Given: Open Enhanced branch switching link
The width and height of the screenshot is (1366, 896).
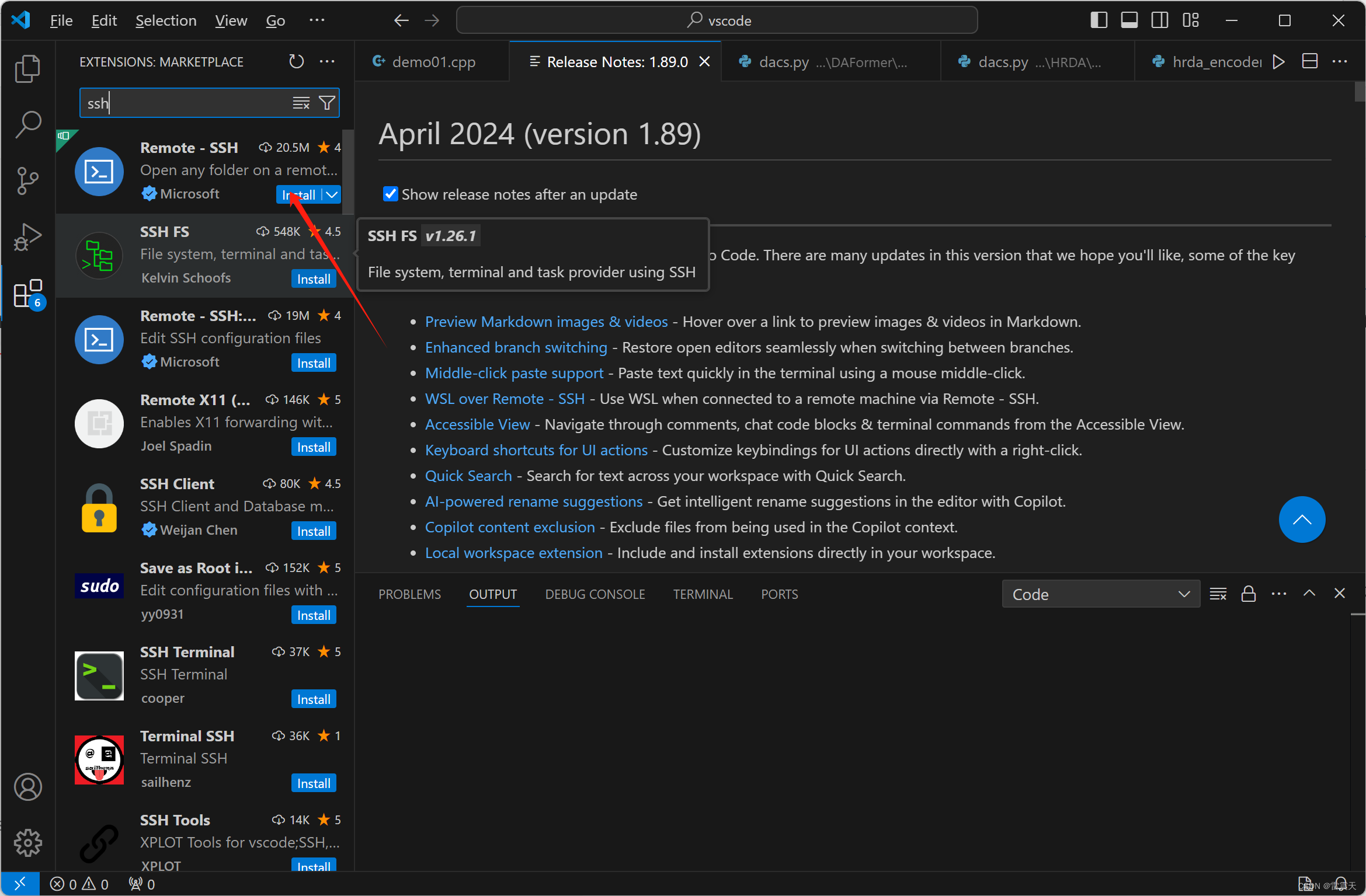Looking at the screenshot, I should 516,347.
